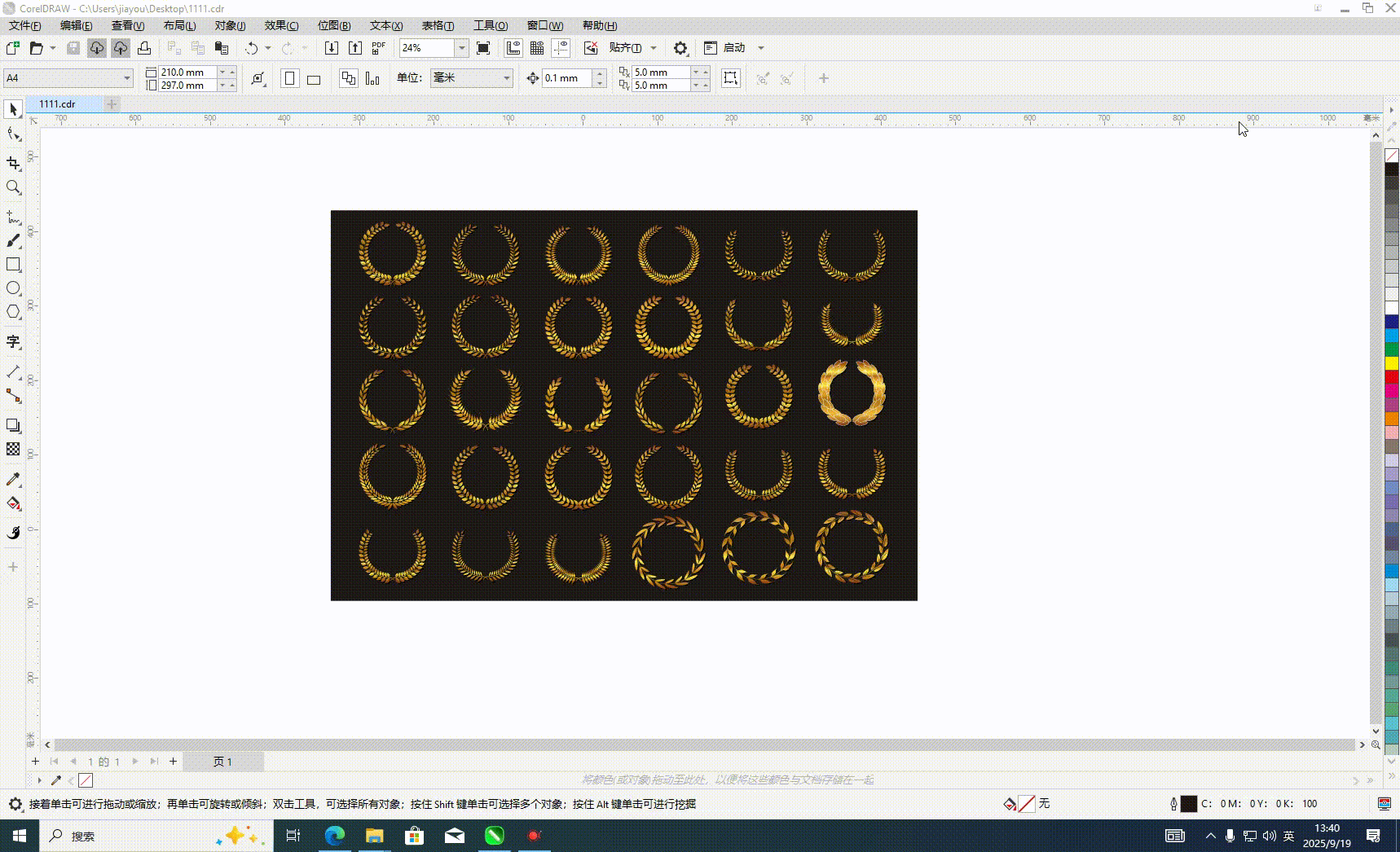Click the 启动 welcome button
Image resolution: width=1400 pixels, height=852 pixels.
pyautogui.click(x=725, y=48)
